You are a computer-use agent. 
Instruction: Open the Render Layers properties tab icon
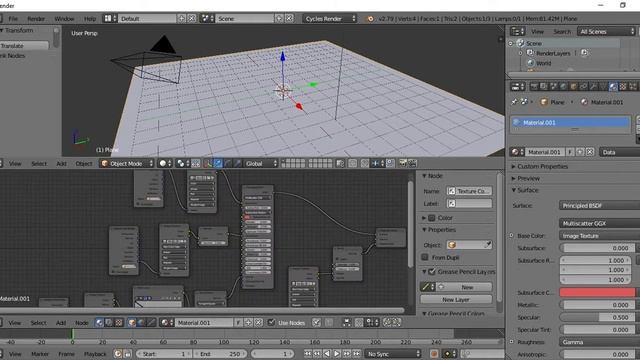tap(543, 87)
